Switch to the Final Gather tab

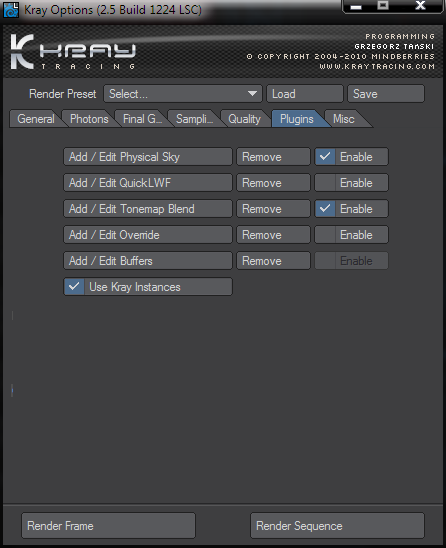(x=142, y=119)
